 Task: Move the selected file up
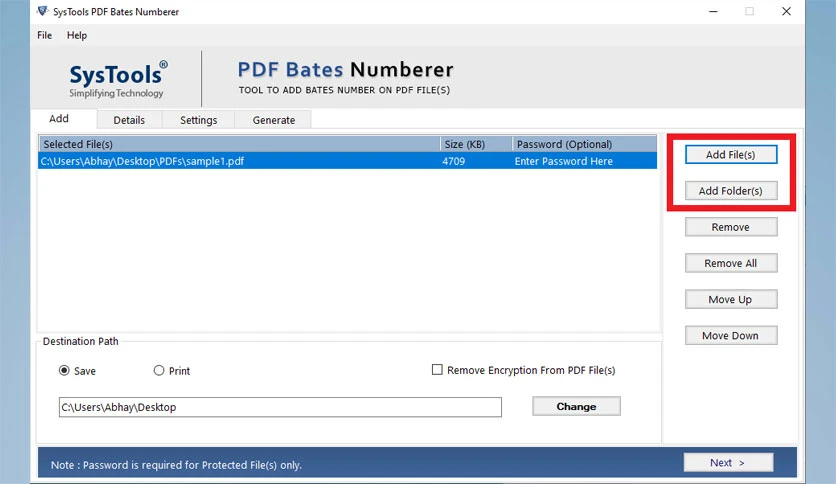731,300
